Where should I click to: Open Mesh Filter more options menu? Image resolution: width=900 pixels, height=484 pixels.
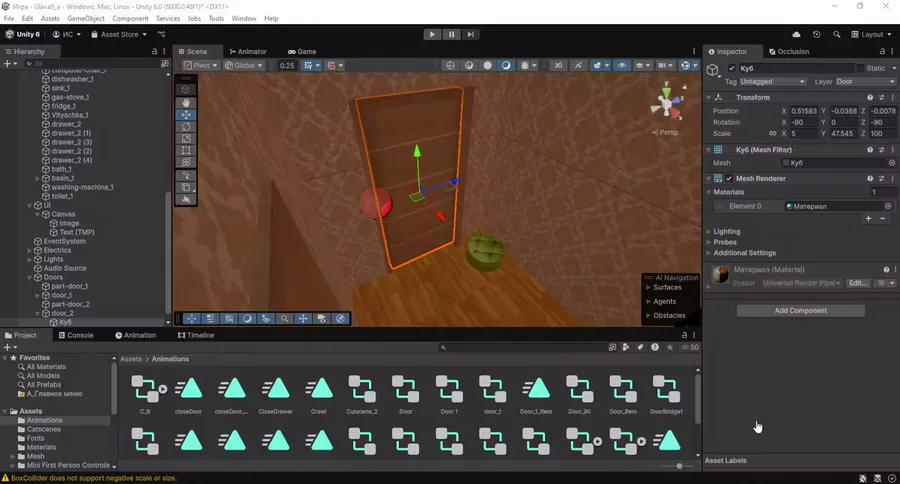point(893,150)
